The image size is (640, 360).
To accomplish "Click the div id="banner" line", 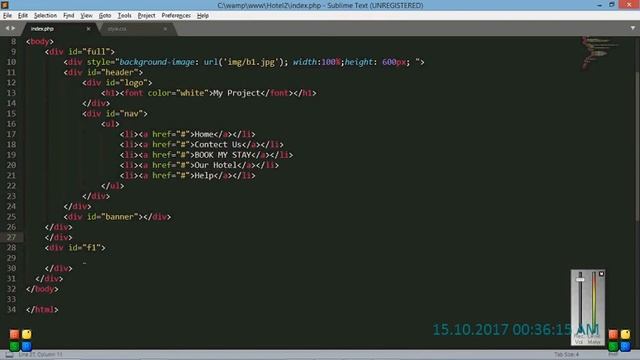I will pyautogui.click(x=117, y=217).
